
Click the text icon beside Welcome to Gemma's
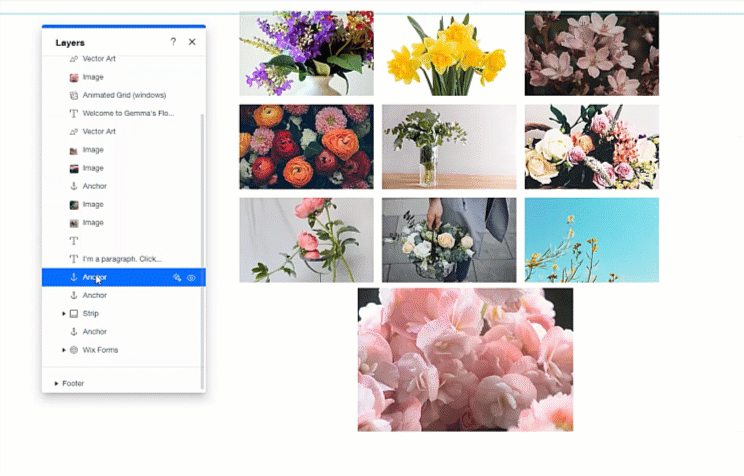tap(74, 113)
